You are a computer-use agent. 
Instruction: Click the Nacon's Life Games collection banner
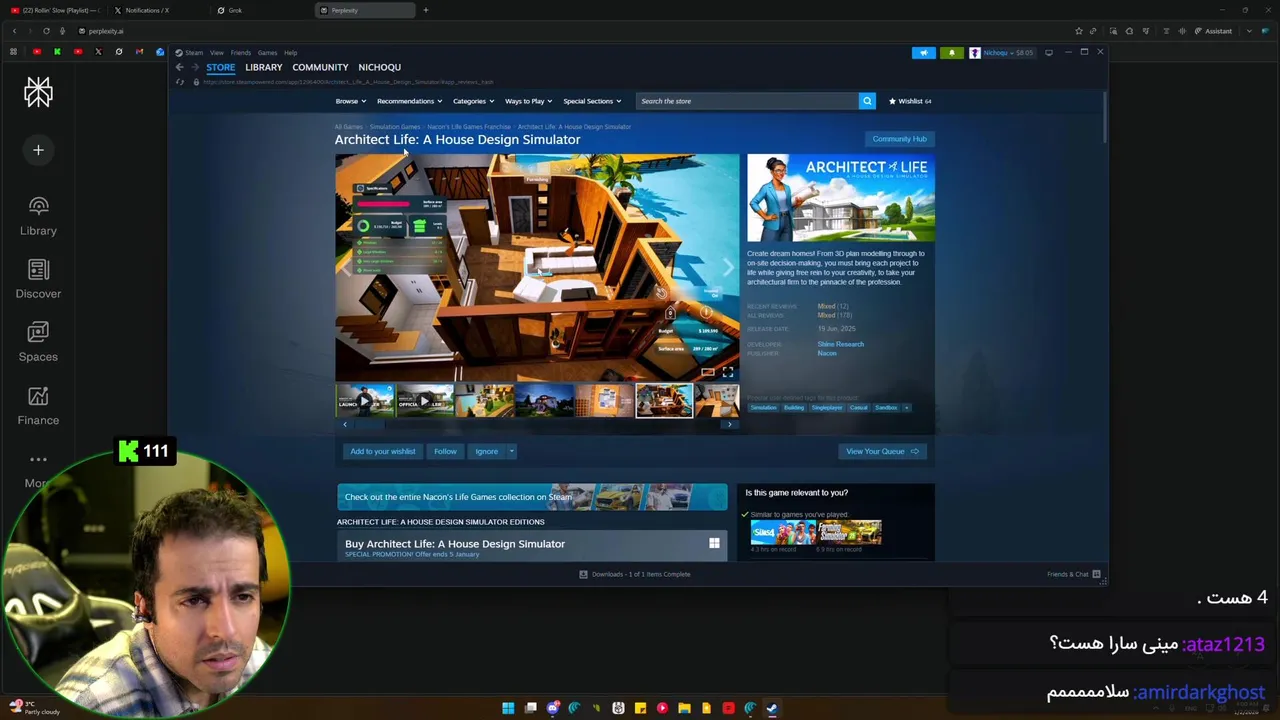[x=532, y=497]
